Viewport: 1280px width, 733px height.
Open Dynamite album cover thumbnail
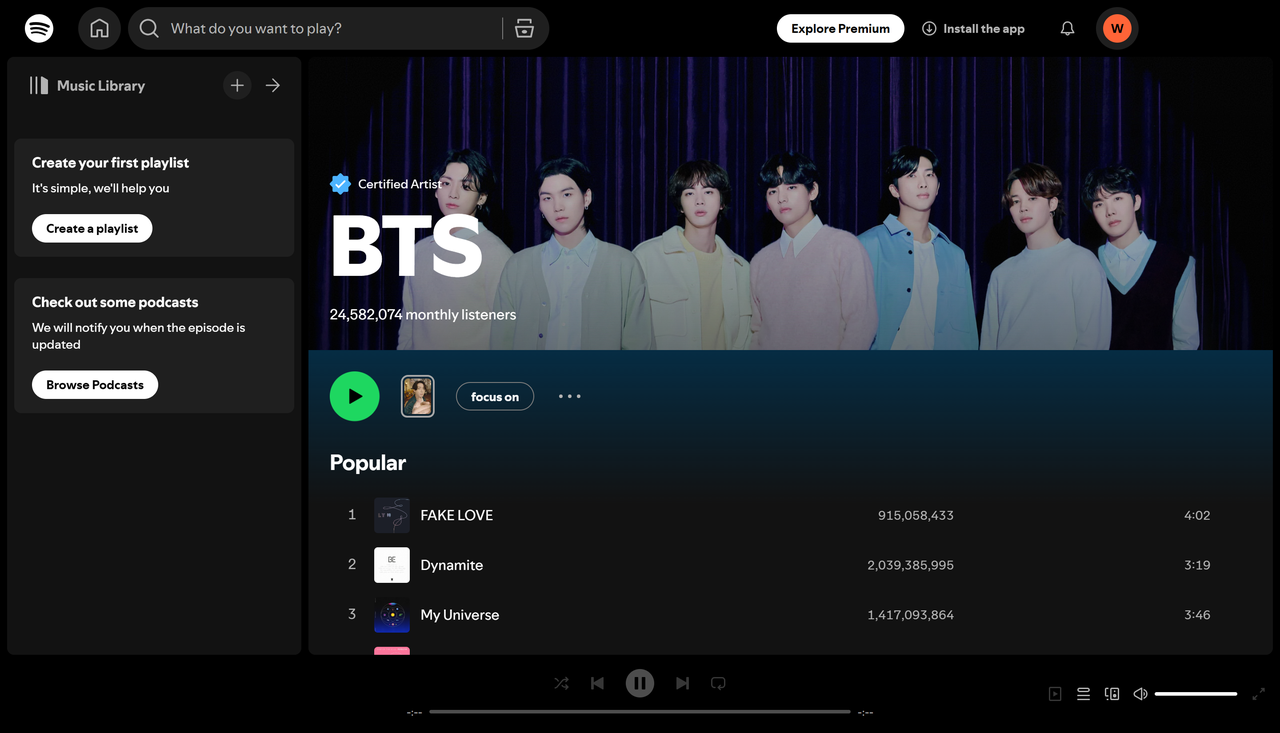(x=392, y=565)
